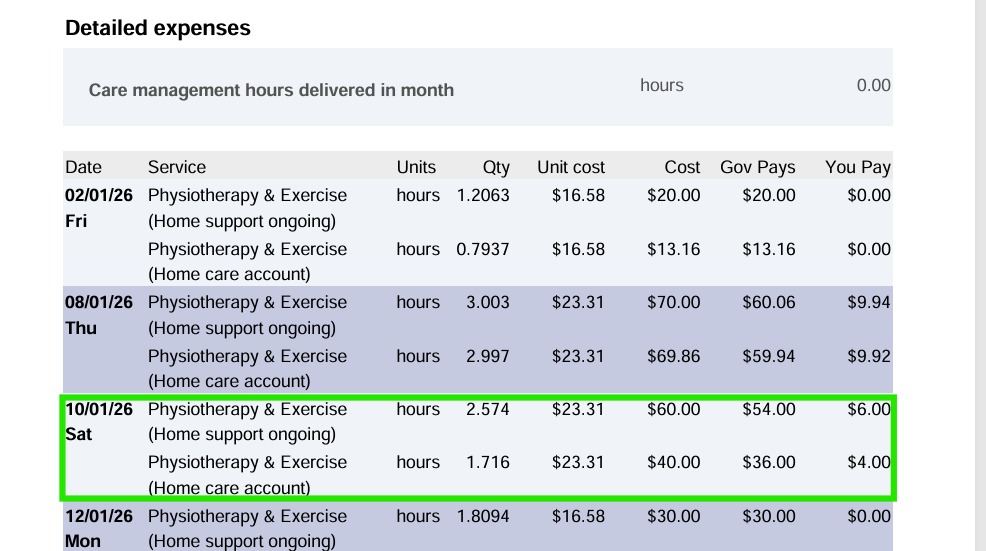Click the Qty column header
986x551 pixels.
[495, 167]
